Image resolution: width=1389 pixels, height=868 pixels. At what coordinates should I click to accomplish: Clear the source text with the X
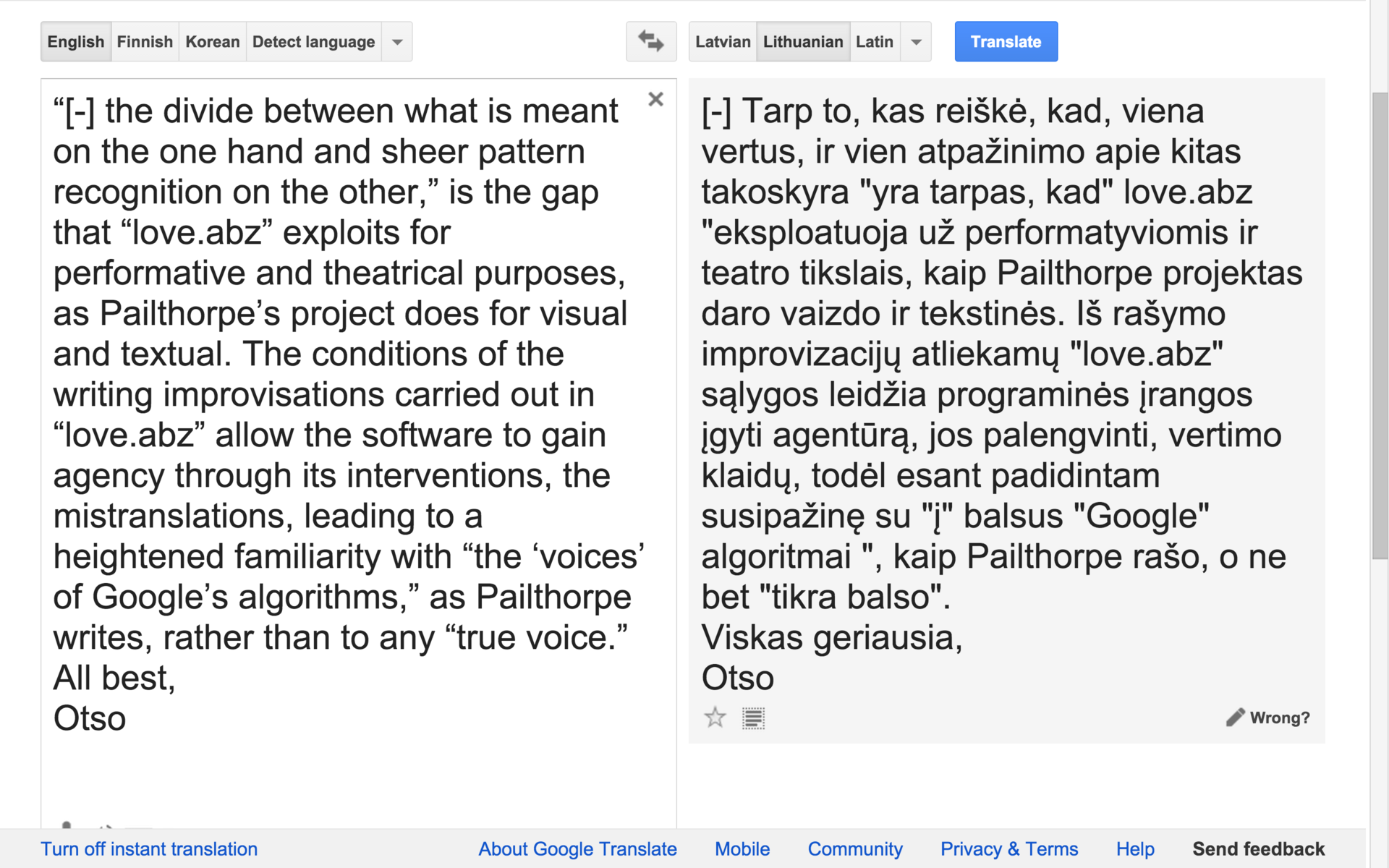click(655, 99)
